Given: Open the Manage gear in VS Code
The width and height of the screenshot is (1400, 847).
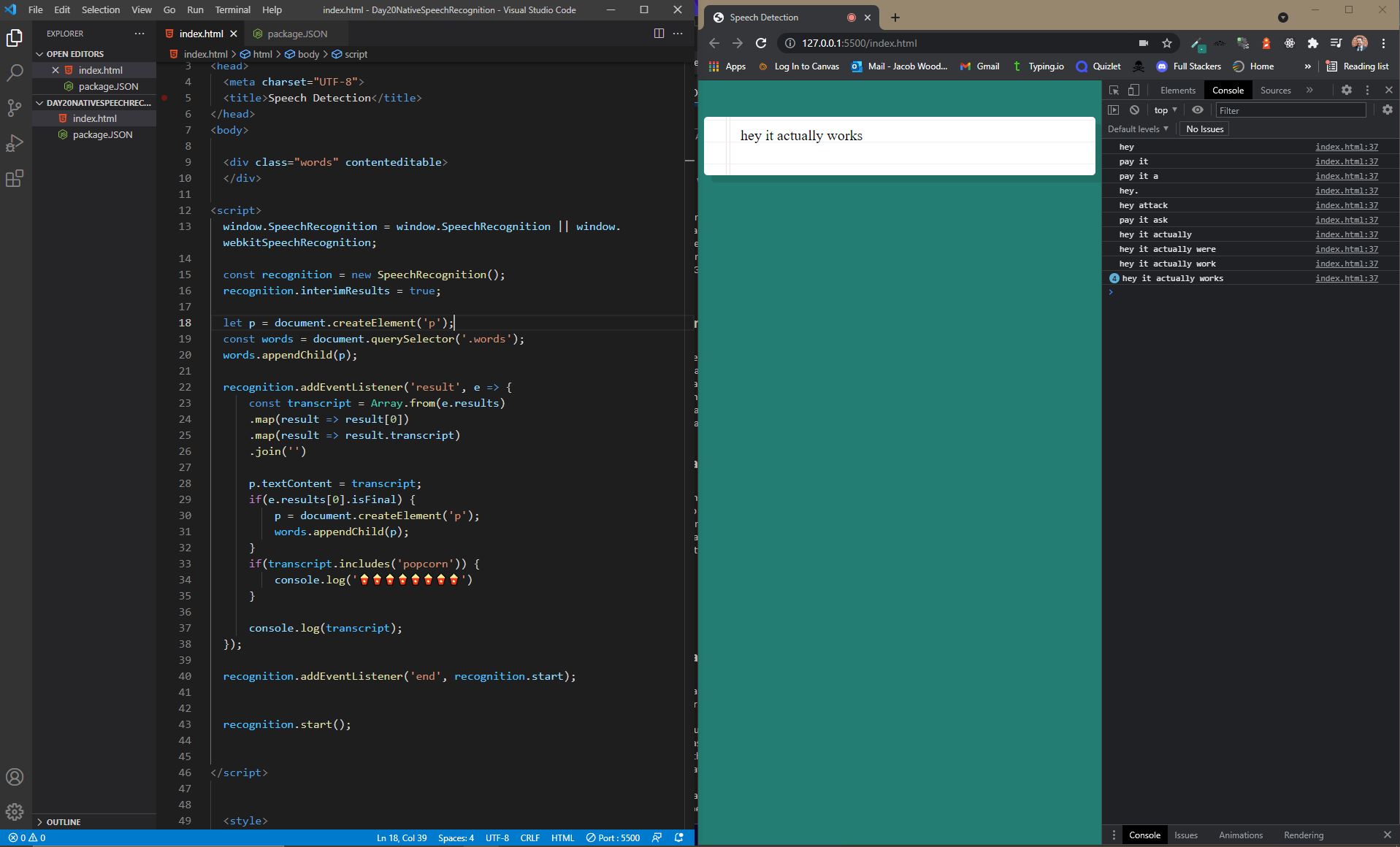Looking at the screenshot, I should click(x=15, y=811).
